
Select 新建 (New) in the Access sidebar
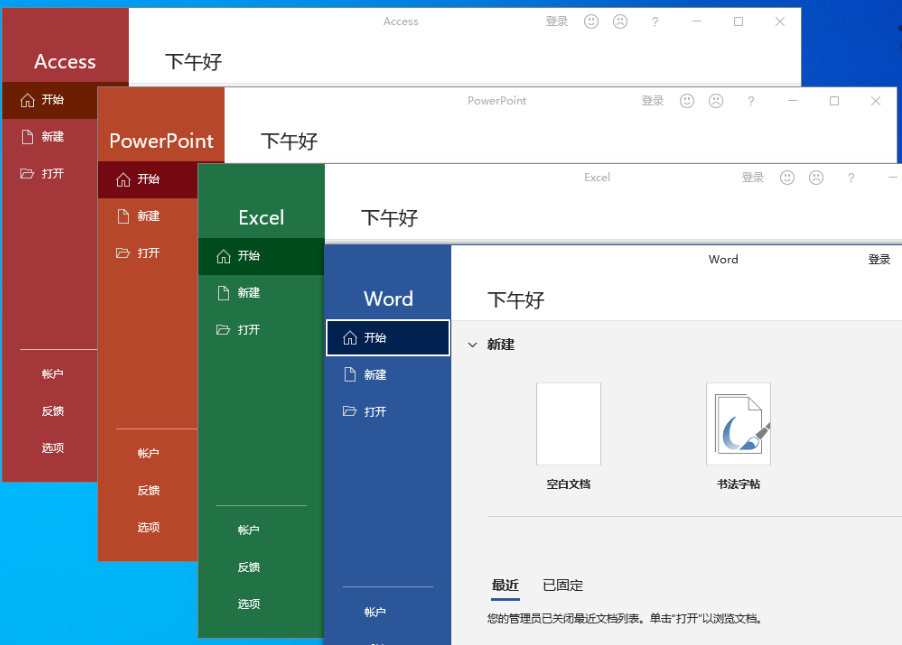click(x=51, y=137)
